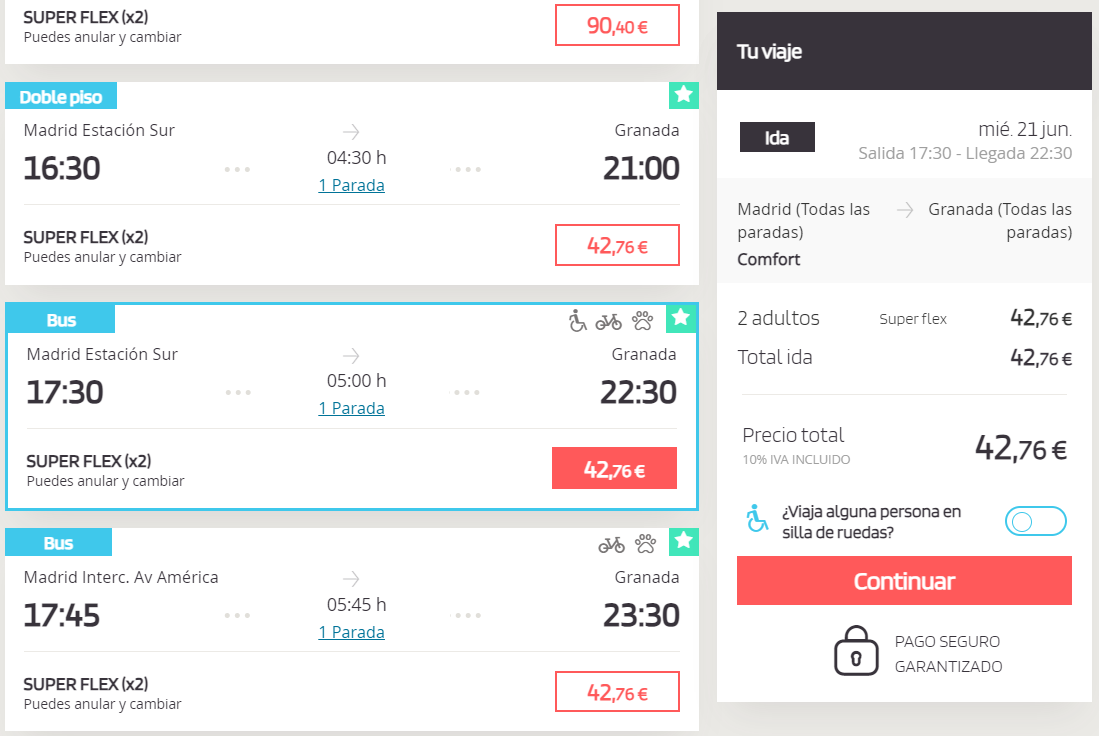Open the 1 Parada link for 17:30 trip
This screenshot has height=736, width=1099.
click(x=351, y=408)
